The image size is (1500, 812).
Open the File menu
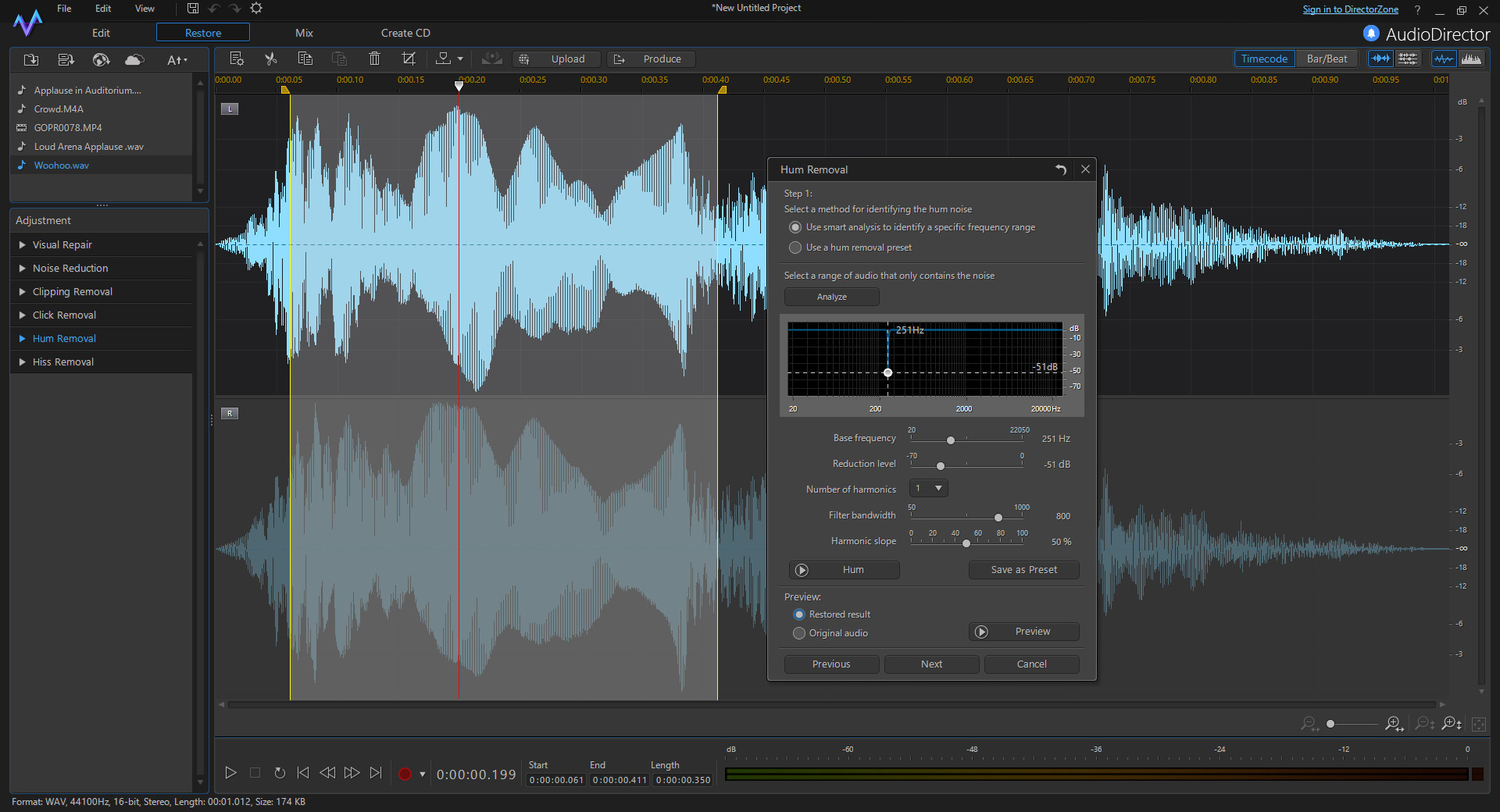point(64,9)
